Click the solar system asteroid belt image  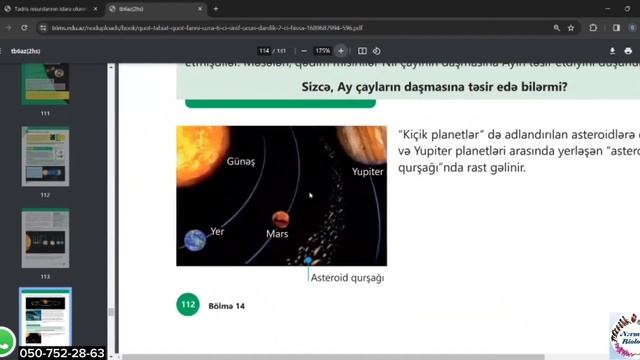pos(282,196)
